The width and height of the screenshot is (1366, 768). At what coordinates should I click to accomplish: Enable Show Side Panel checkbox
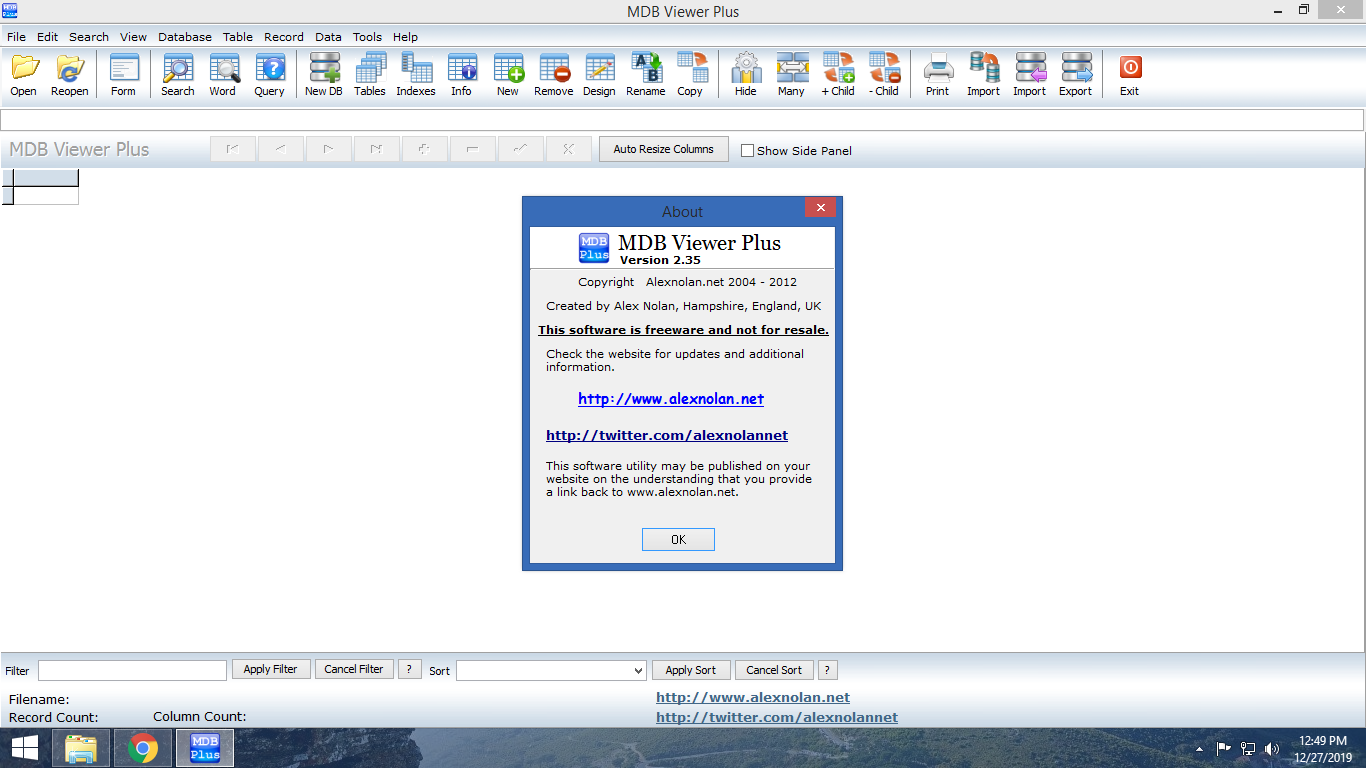(747, 151)
